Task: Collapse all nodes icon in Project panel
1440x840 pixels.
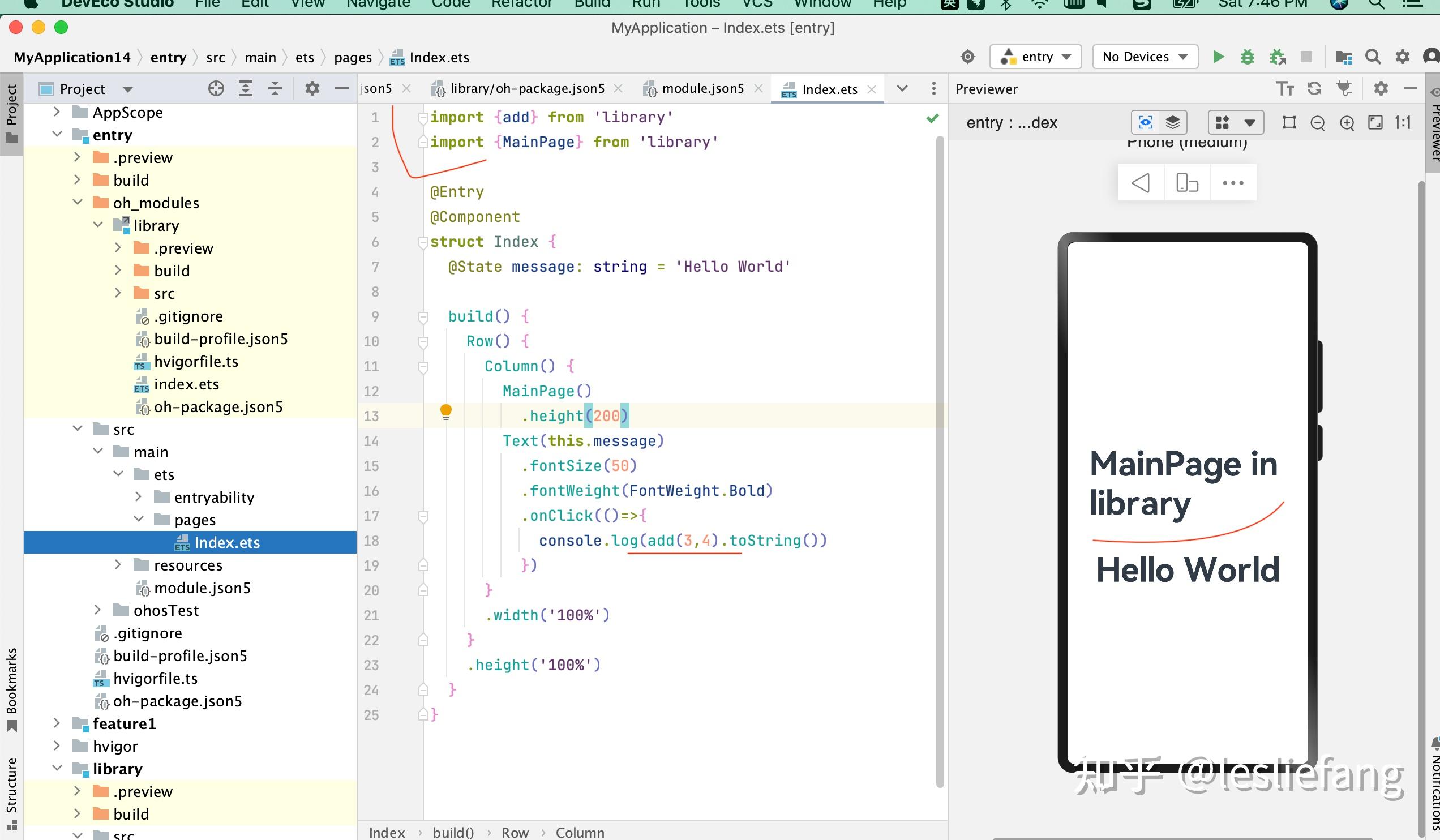Action: [x=275, y=88]
